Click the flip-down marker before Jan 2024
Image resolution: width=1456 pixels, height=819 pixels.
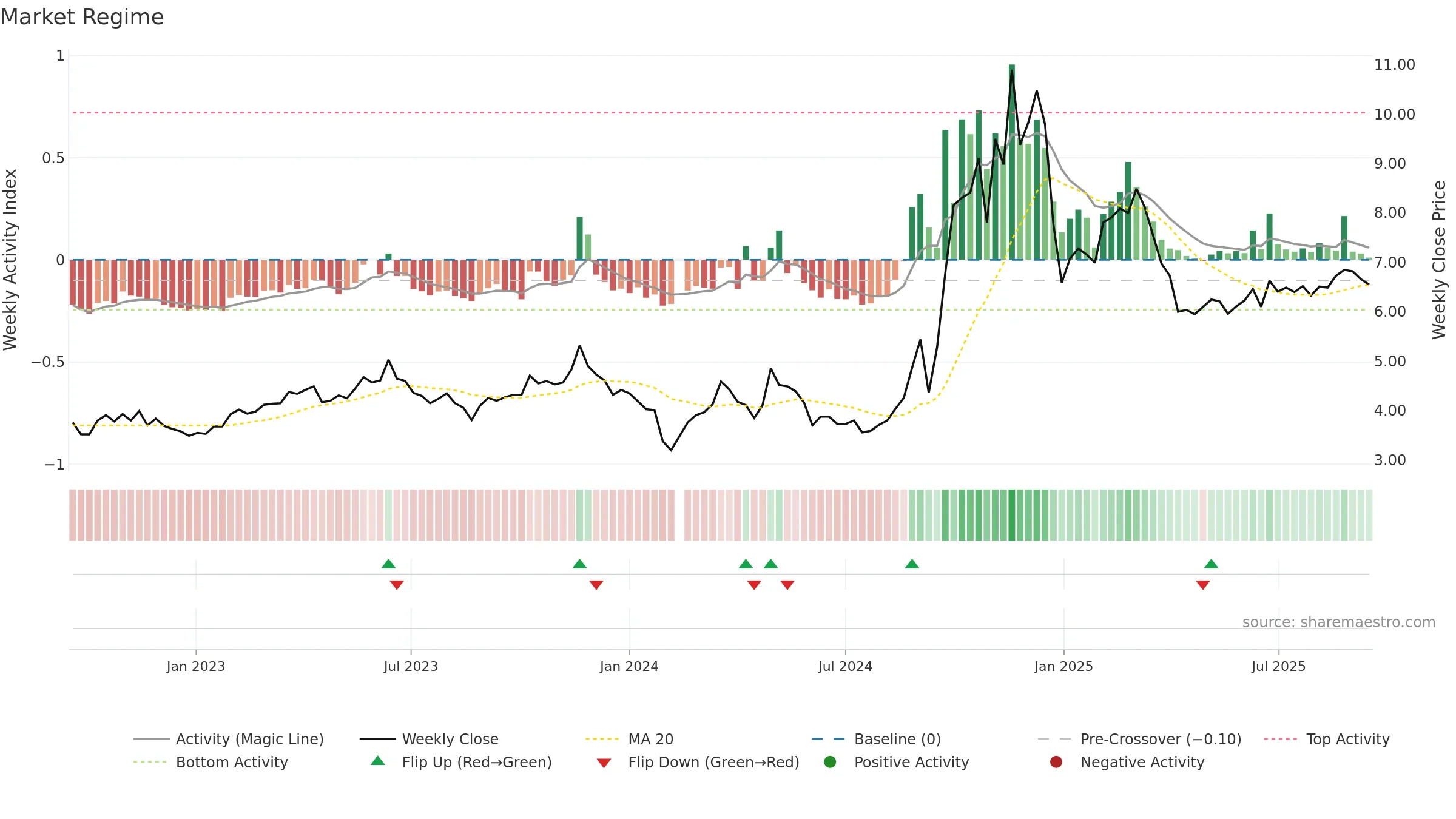pos(596,585)
